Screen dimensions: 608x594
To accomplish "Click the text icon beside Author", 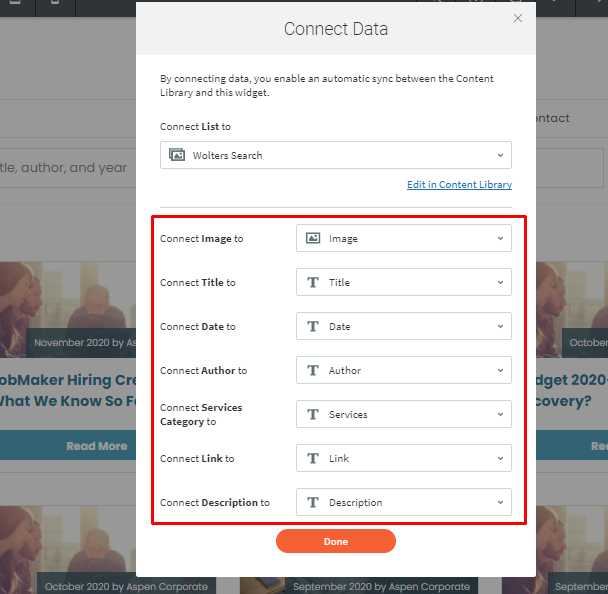I will [x=313, y=370].
